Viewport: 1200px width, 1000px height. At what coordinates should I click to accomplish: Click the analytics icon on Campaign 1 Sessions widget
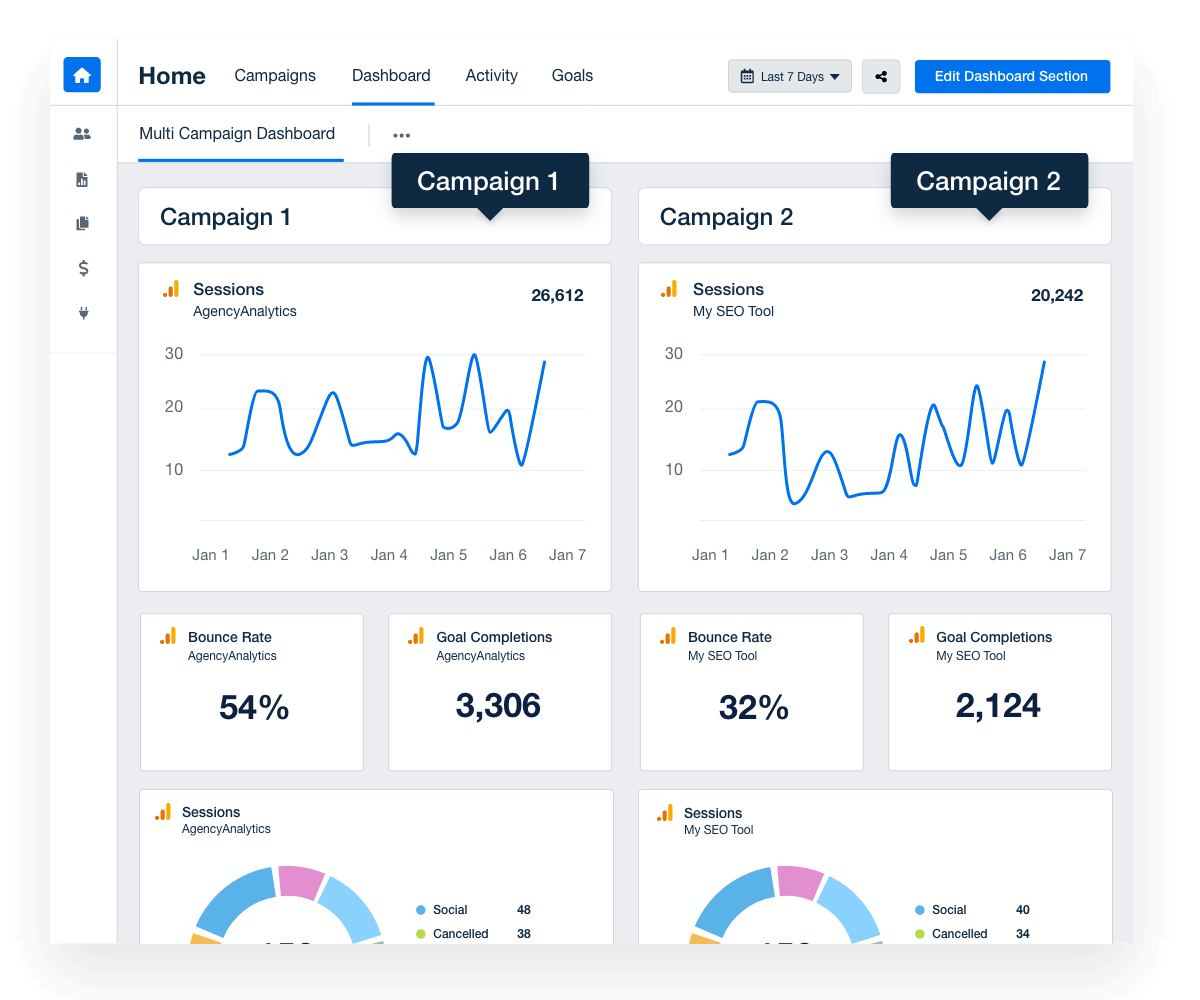pos(170,288)
